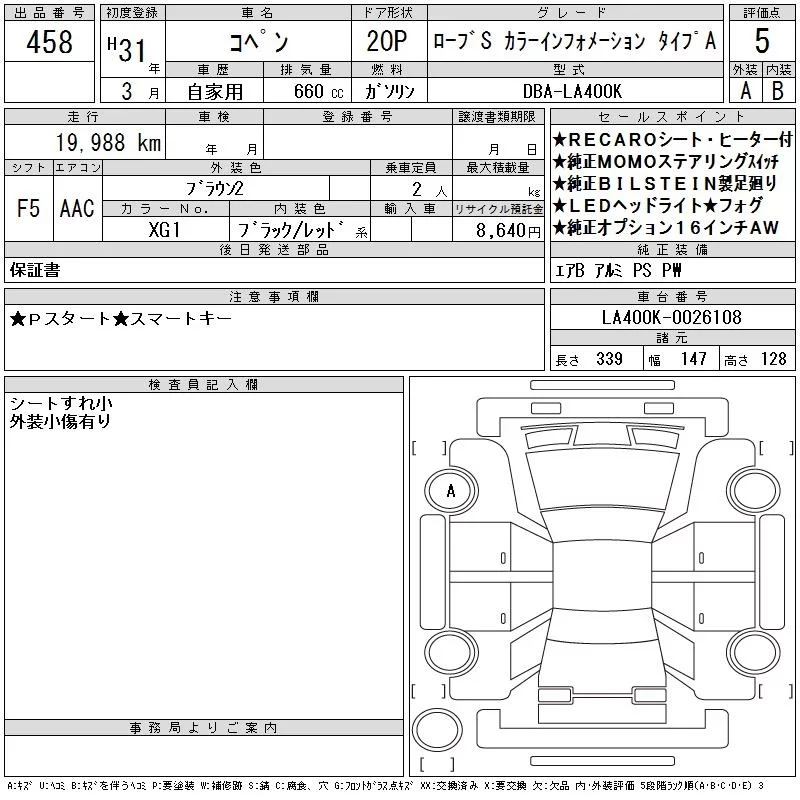
Task: Select the chassis number LA400K-0026108
Action: [x=671, y=318]
